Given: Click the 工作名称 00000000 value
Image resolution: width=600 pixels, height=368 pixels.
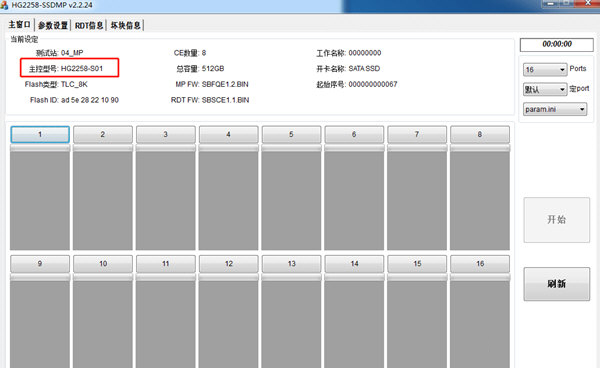Looking at the screenshot, I should (x=365, y=53).
